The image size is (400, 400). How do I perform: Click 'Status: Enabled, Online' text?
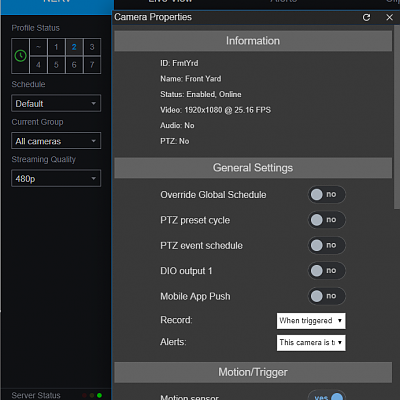pyautogui.click(x=201, y=94)
